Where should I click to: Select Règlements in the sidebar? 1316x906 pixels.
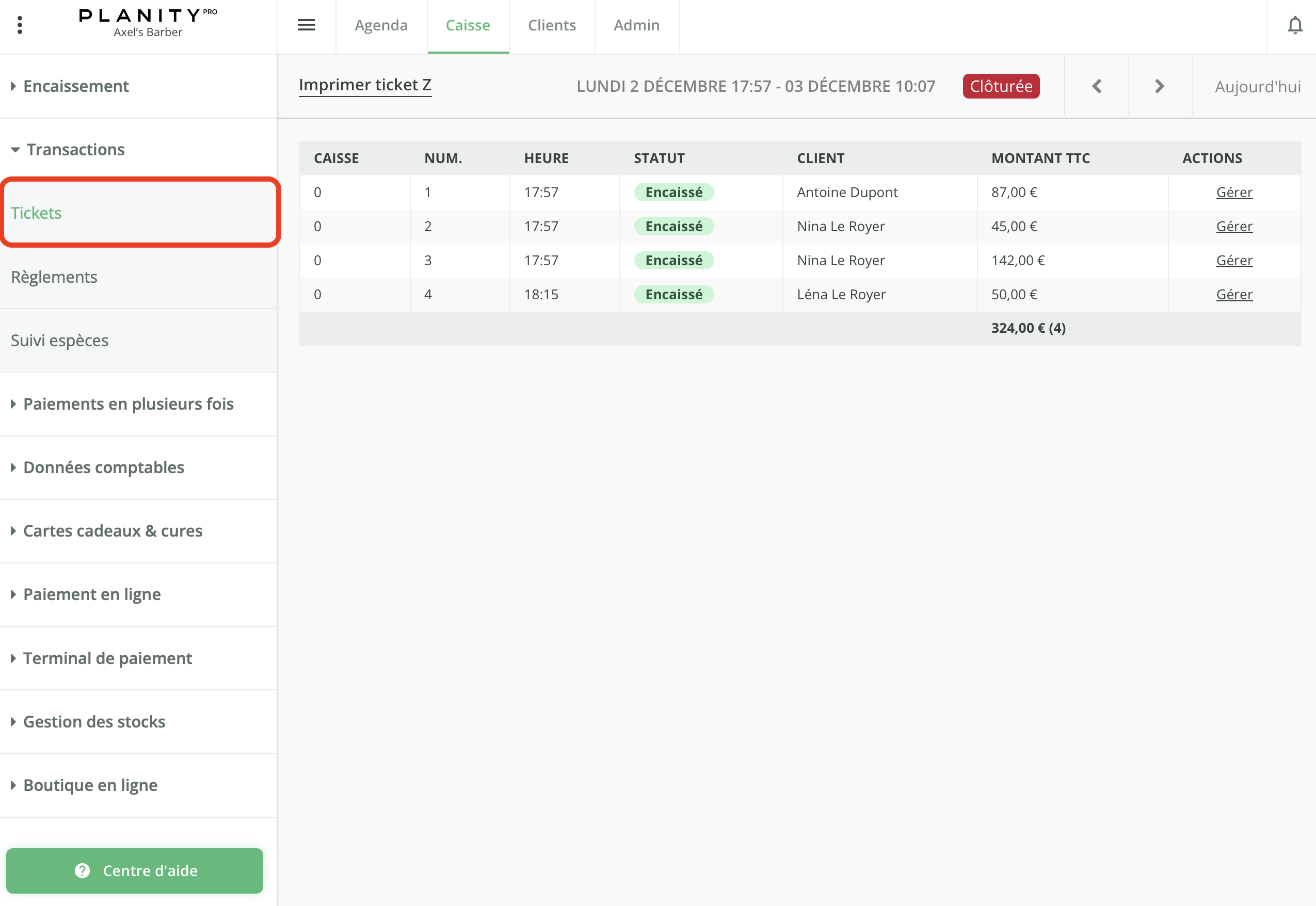coord(55,277)
